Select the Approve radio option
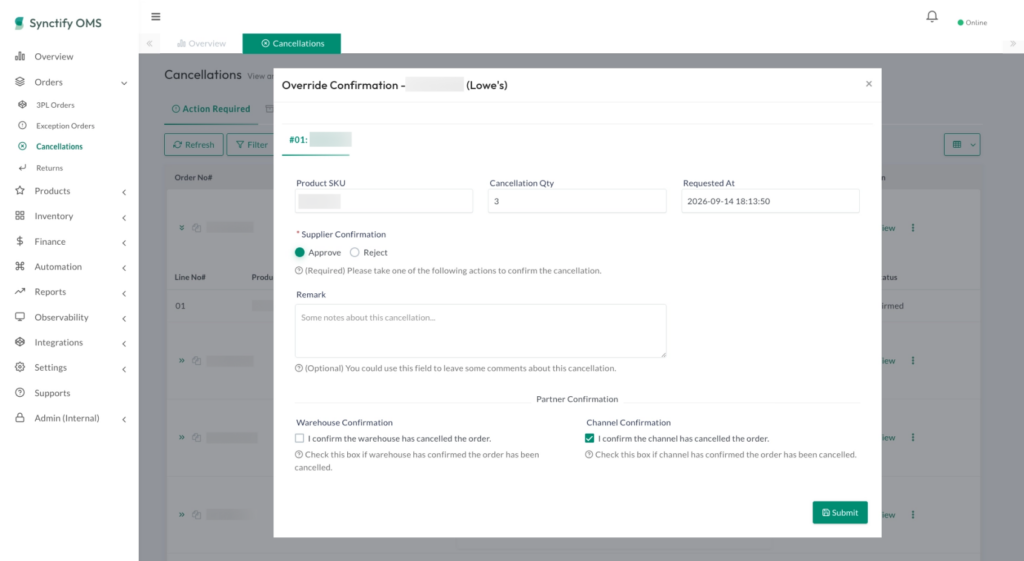 pos(300,252)
